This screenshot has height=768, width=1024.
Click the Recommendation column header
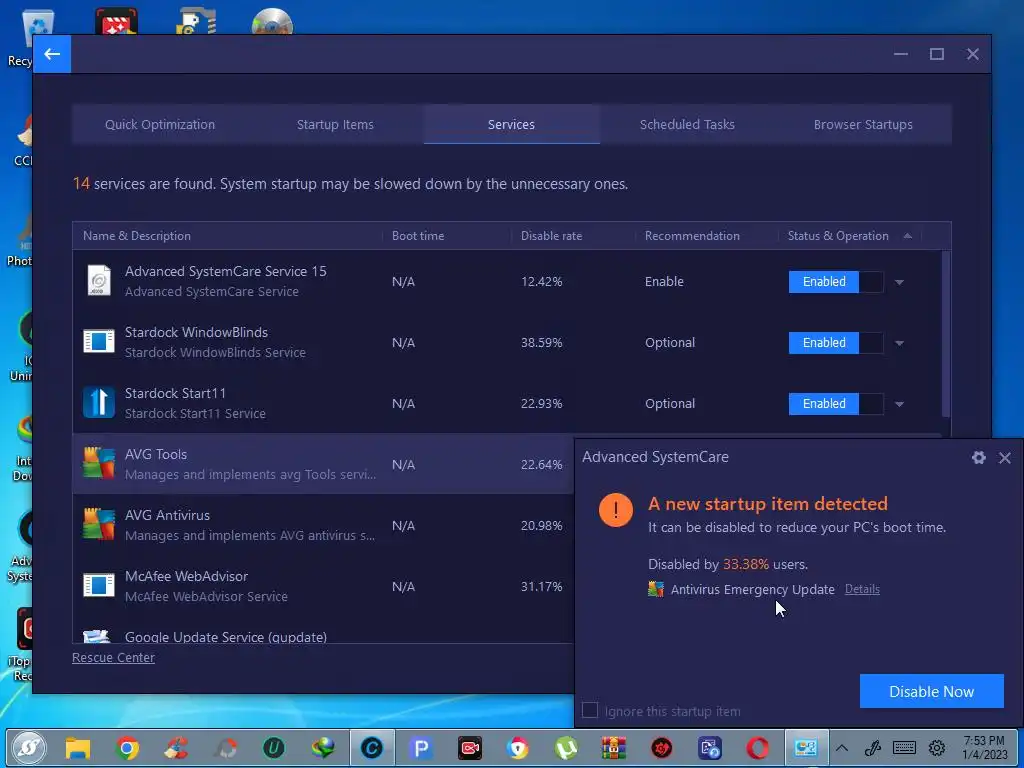pyautogui.click(x=692, y=236)
